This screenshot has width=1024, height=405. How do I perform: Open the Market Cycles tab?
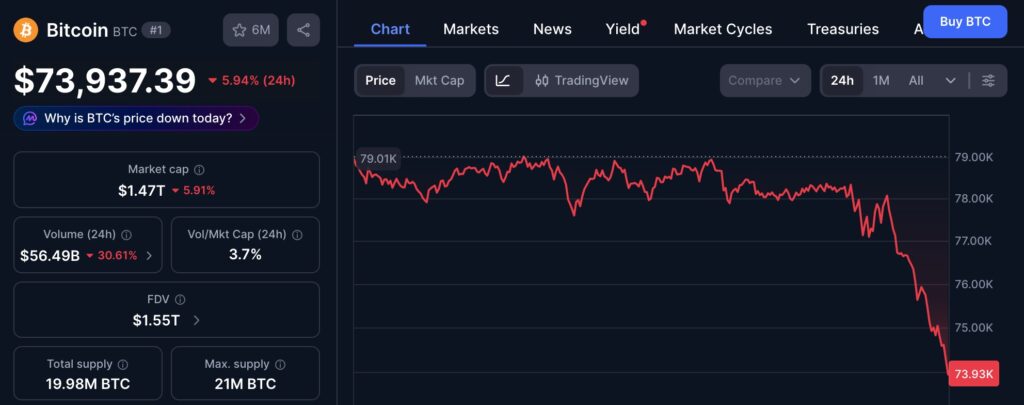point(723,29)
